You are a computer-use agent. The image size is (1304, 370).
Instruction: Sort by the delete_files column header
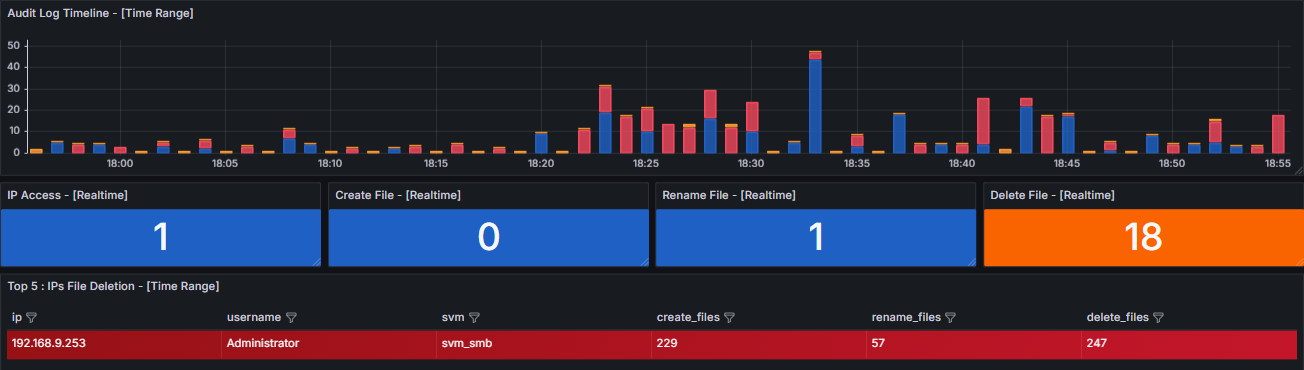pyautogui.click(x=1118, y=317)
